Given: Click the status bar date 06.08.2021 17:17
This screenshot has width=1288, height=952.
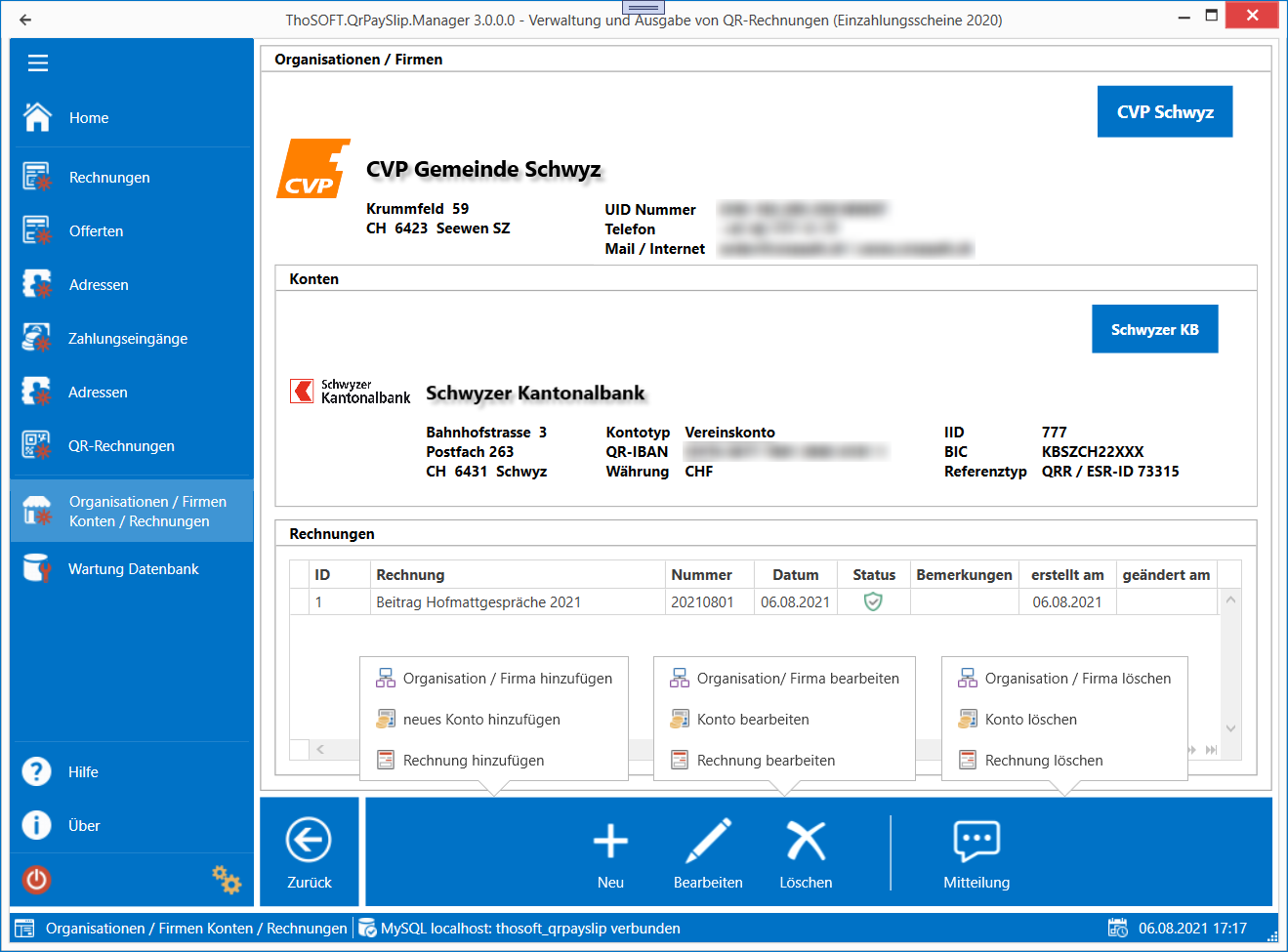Looking at the screenshot, I should coord(1192,928).
